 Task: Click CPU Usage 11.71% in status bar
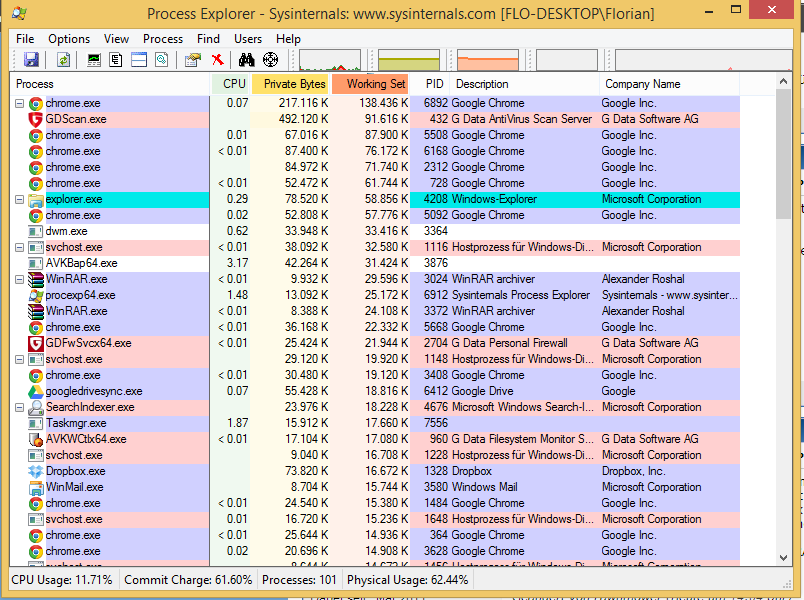click(62, 580)
